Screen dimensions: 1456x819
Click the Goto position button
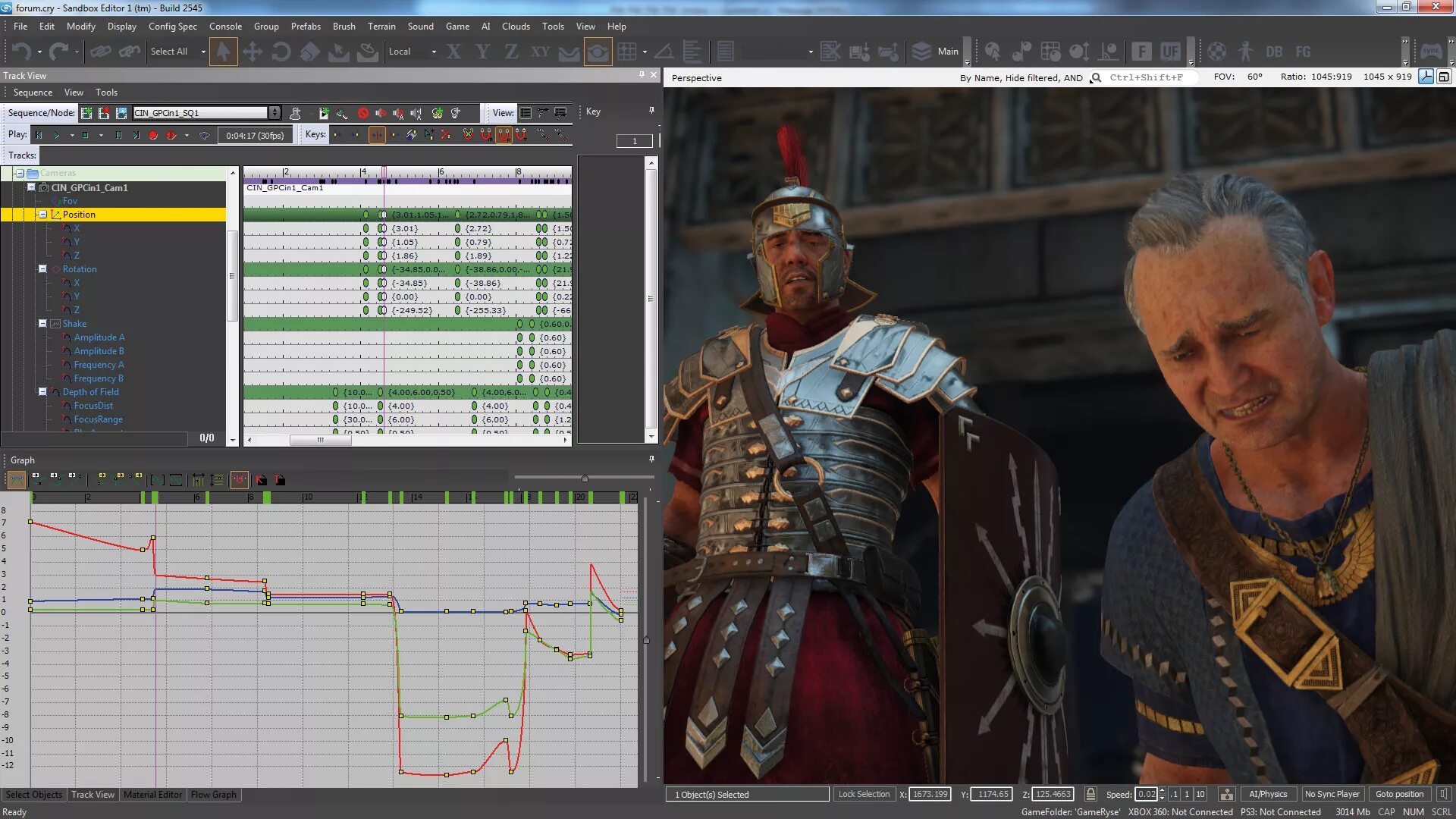[1399, 794]
